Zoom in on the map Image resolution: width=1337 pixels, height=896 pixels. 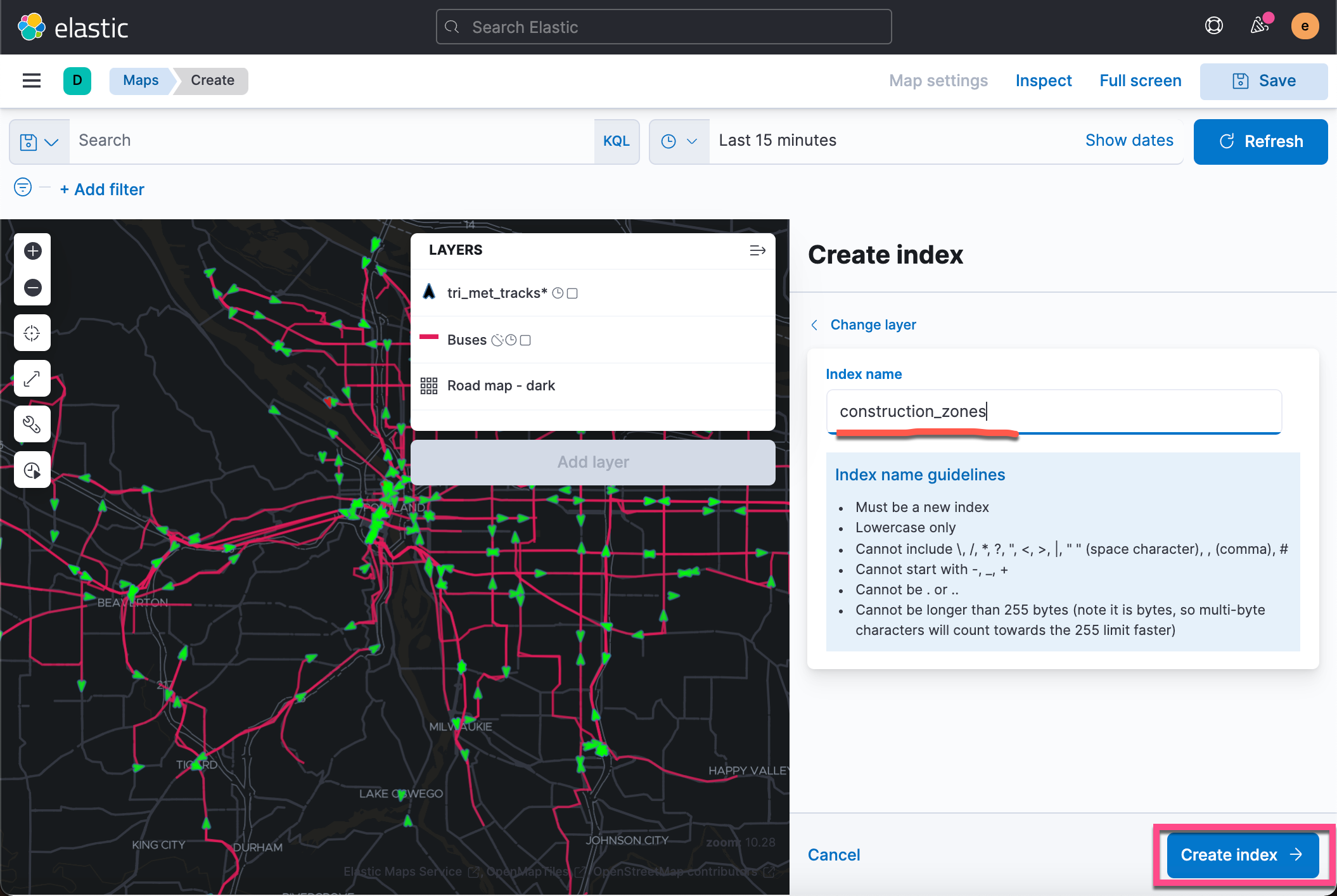(32, 251)
